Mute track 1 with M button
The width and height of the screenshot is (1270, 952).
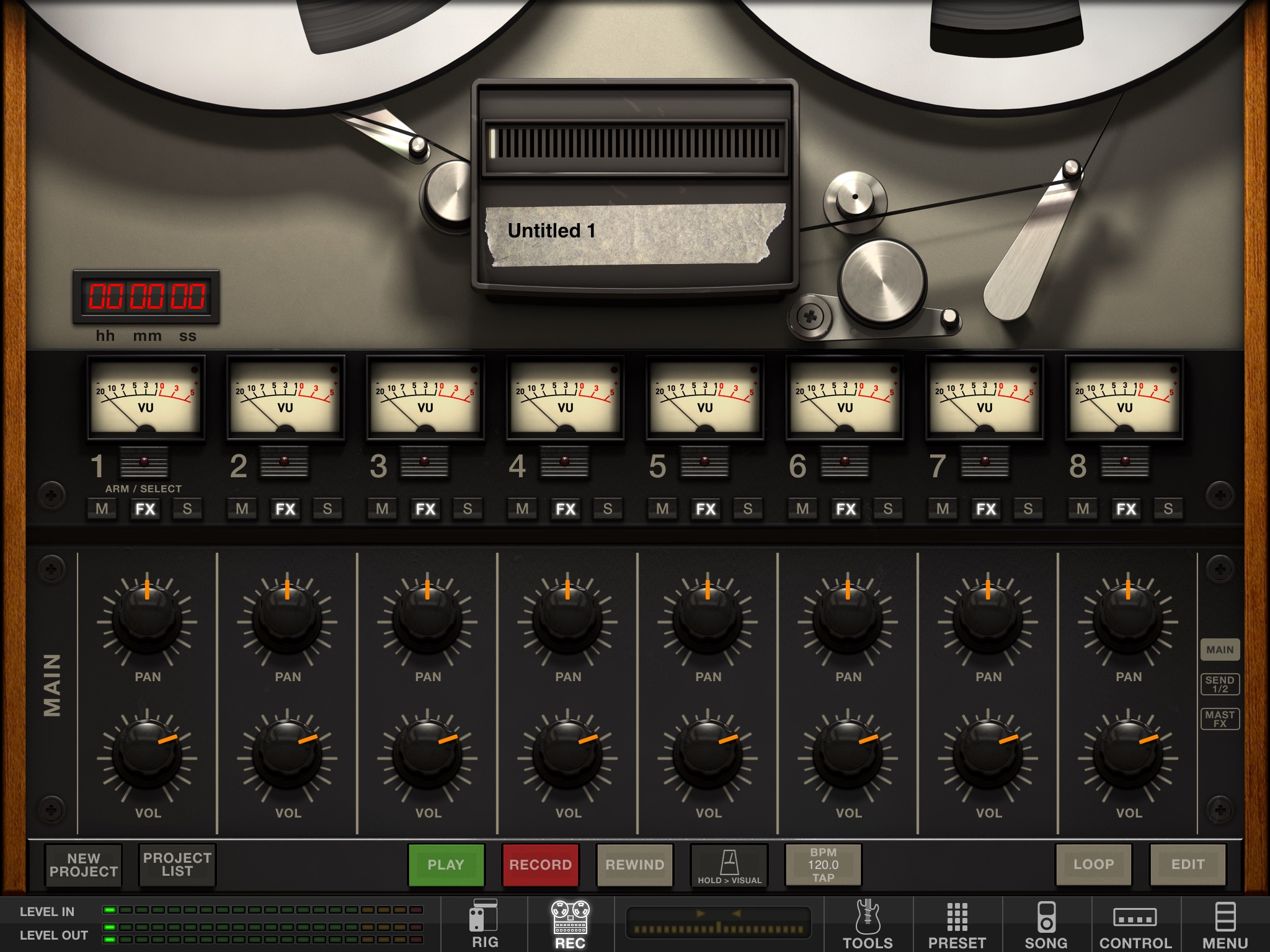click(x=102, y=509)
